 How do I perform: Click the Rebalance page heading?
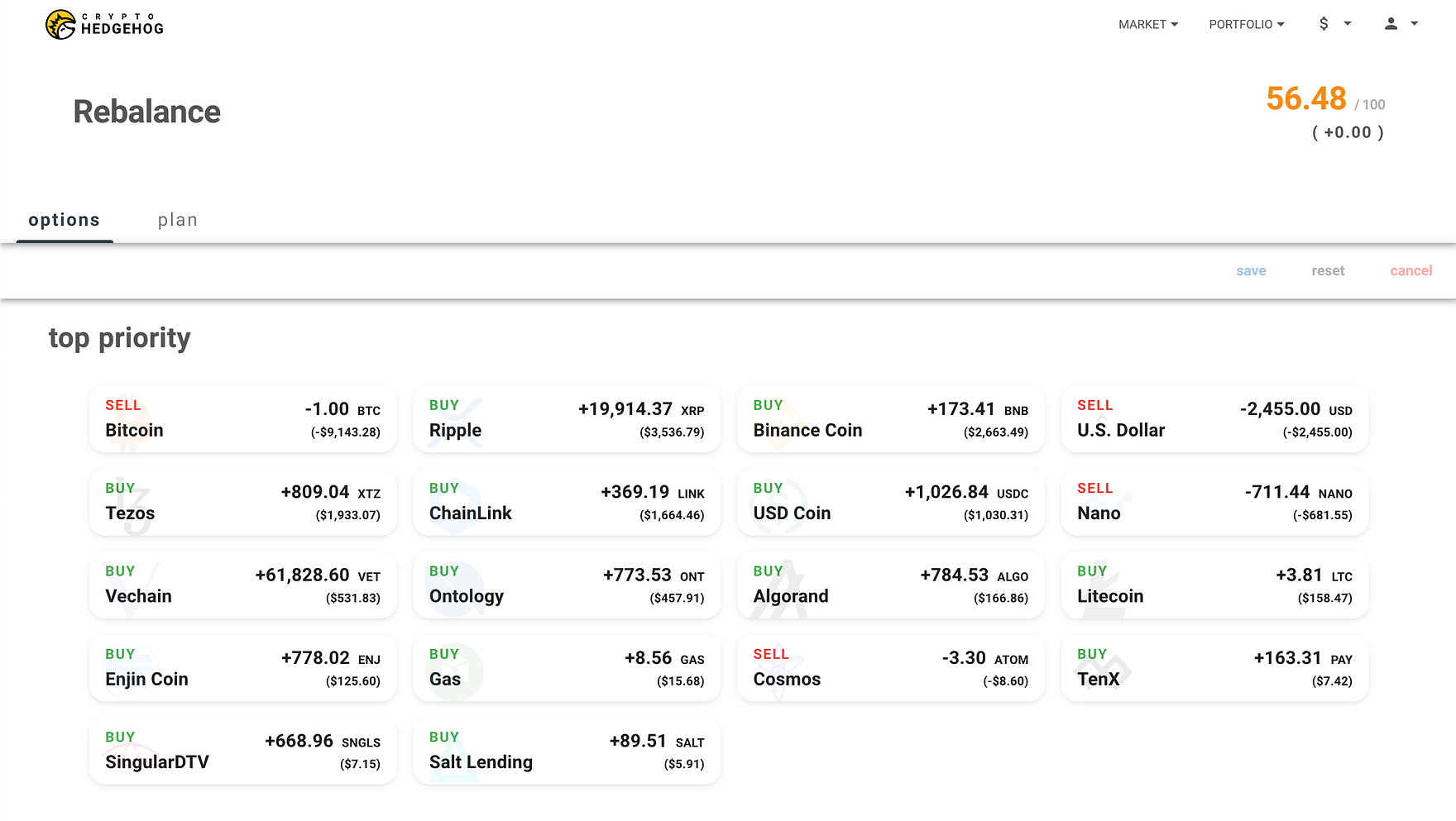point(147,112)
